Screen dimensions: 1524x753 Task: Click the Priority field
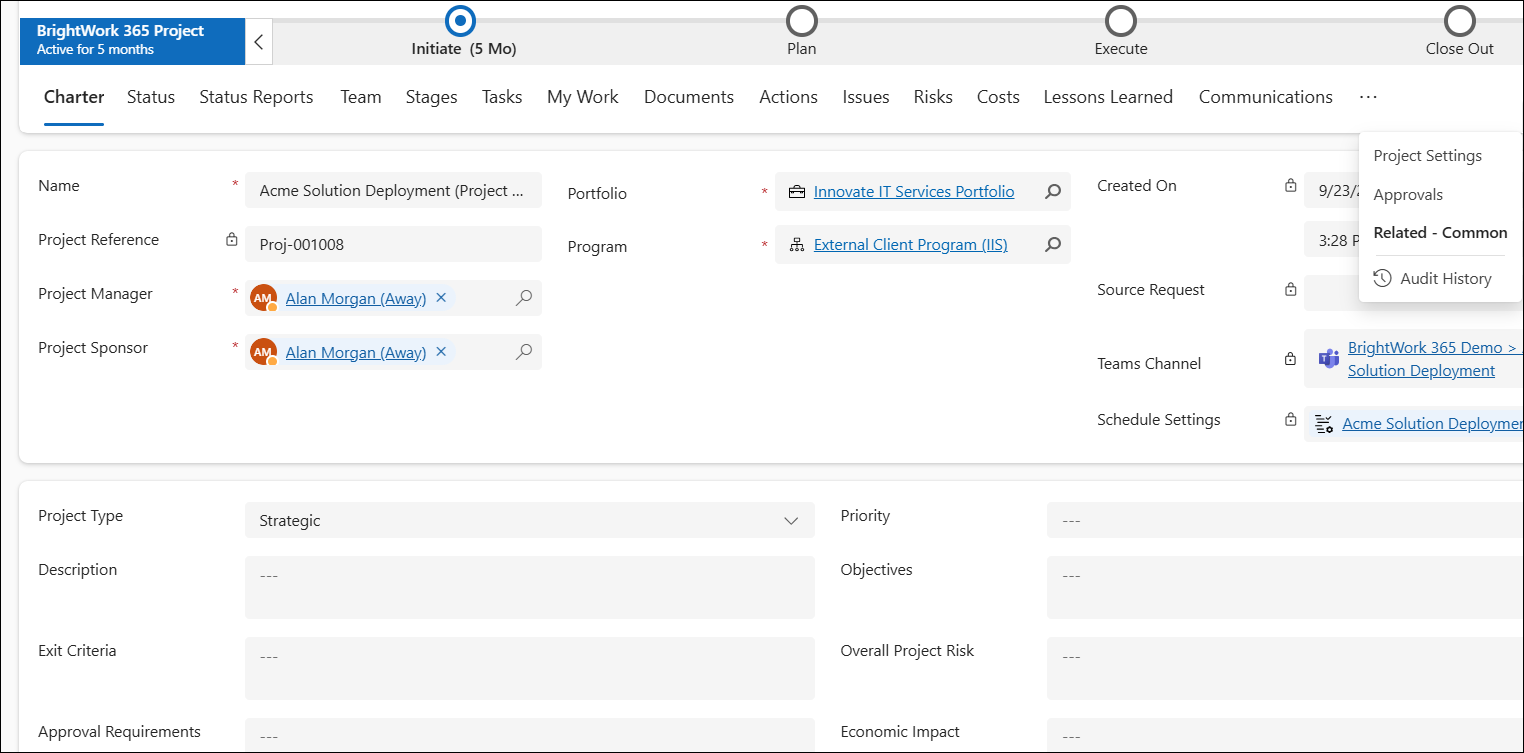tap(1284, 520)
